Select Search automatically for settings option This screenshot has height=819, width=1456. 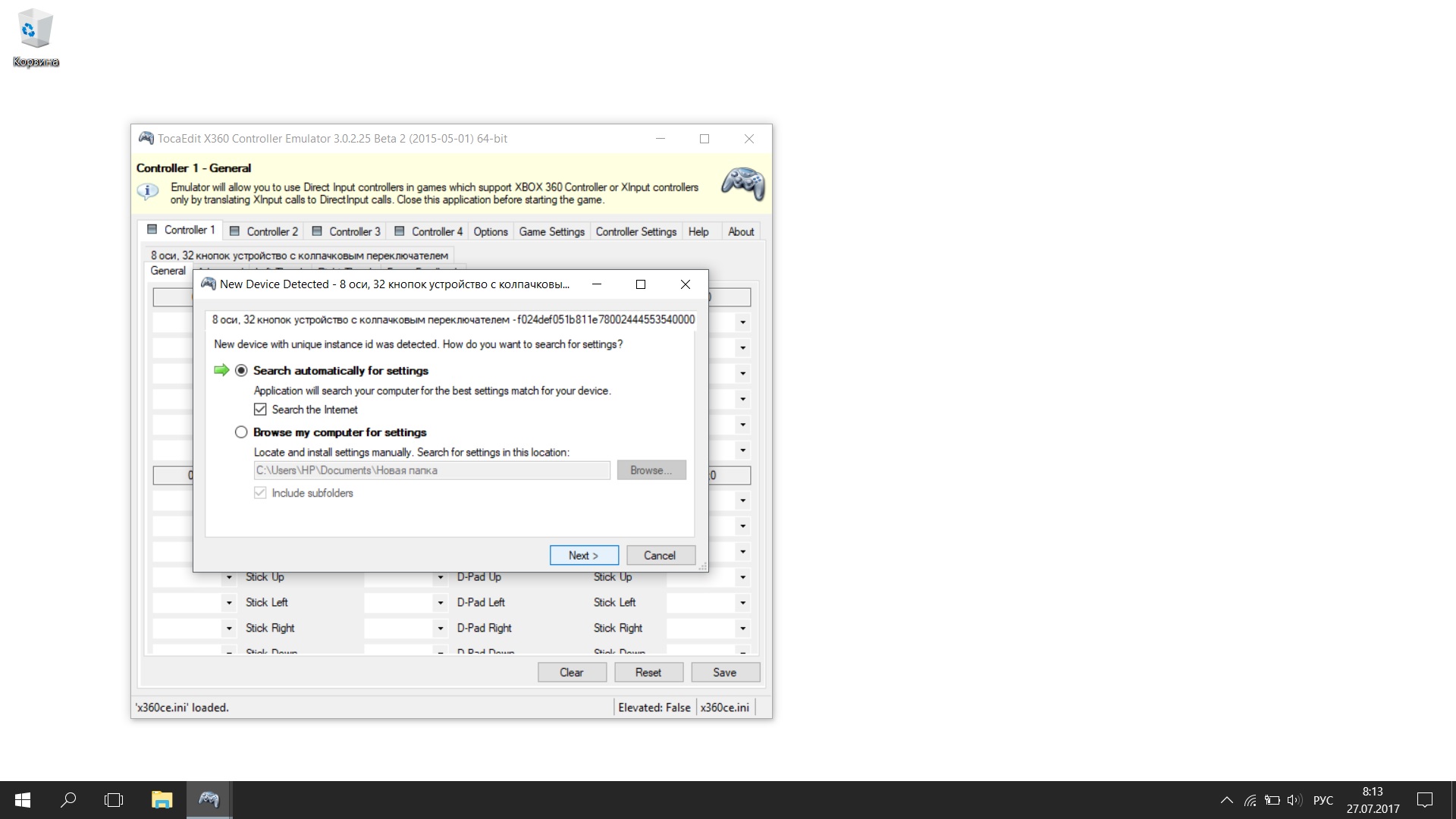coord(241,370)
